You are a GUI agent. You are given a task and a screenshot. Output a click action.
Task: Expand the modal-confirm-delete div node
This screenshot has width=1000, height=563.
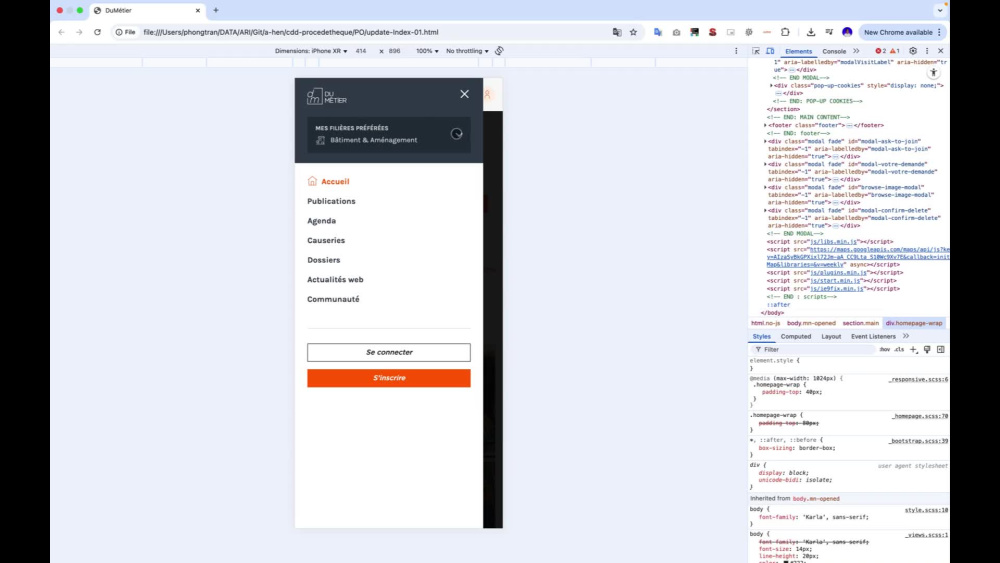(x=765, y=210)
